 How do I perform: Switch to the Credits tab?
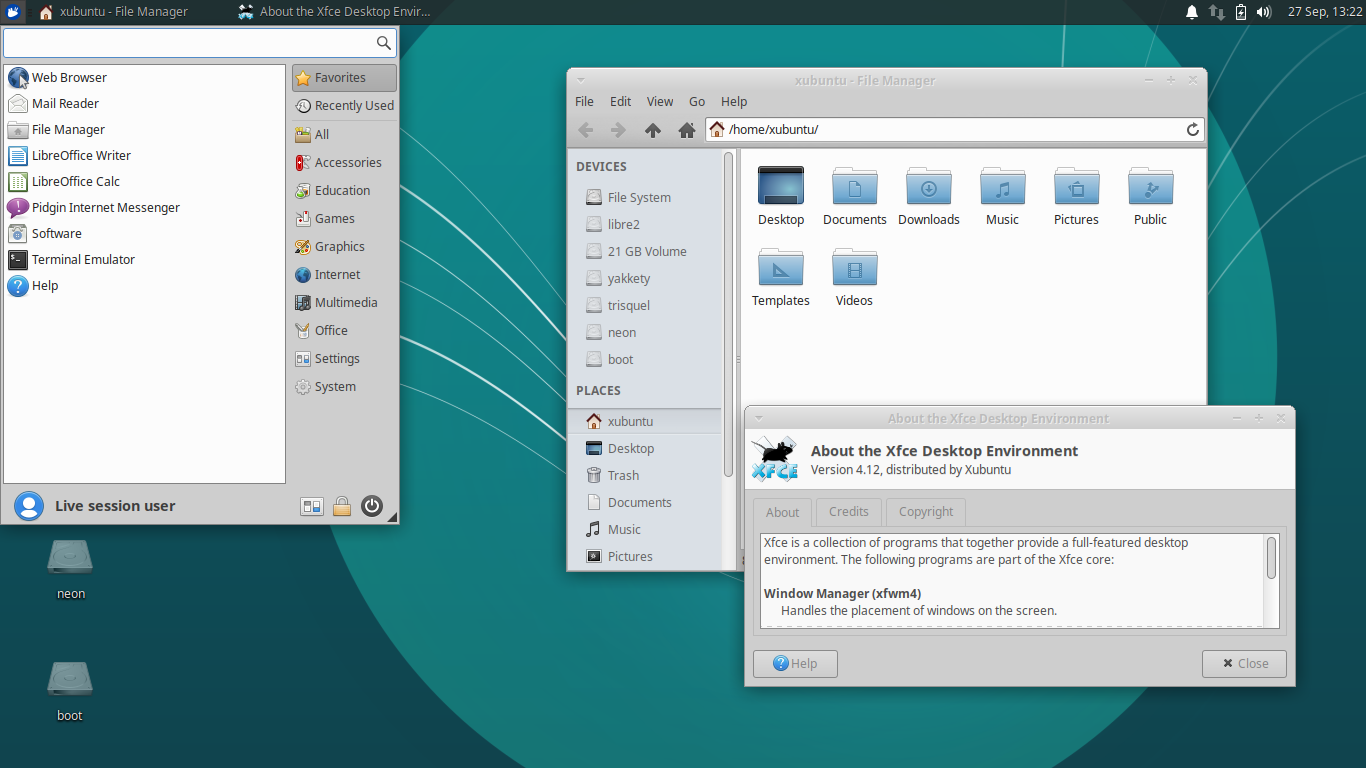[849, 511]
